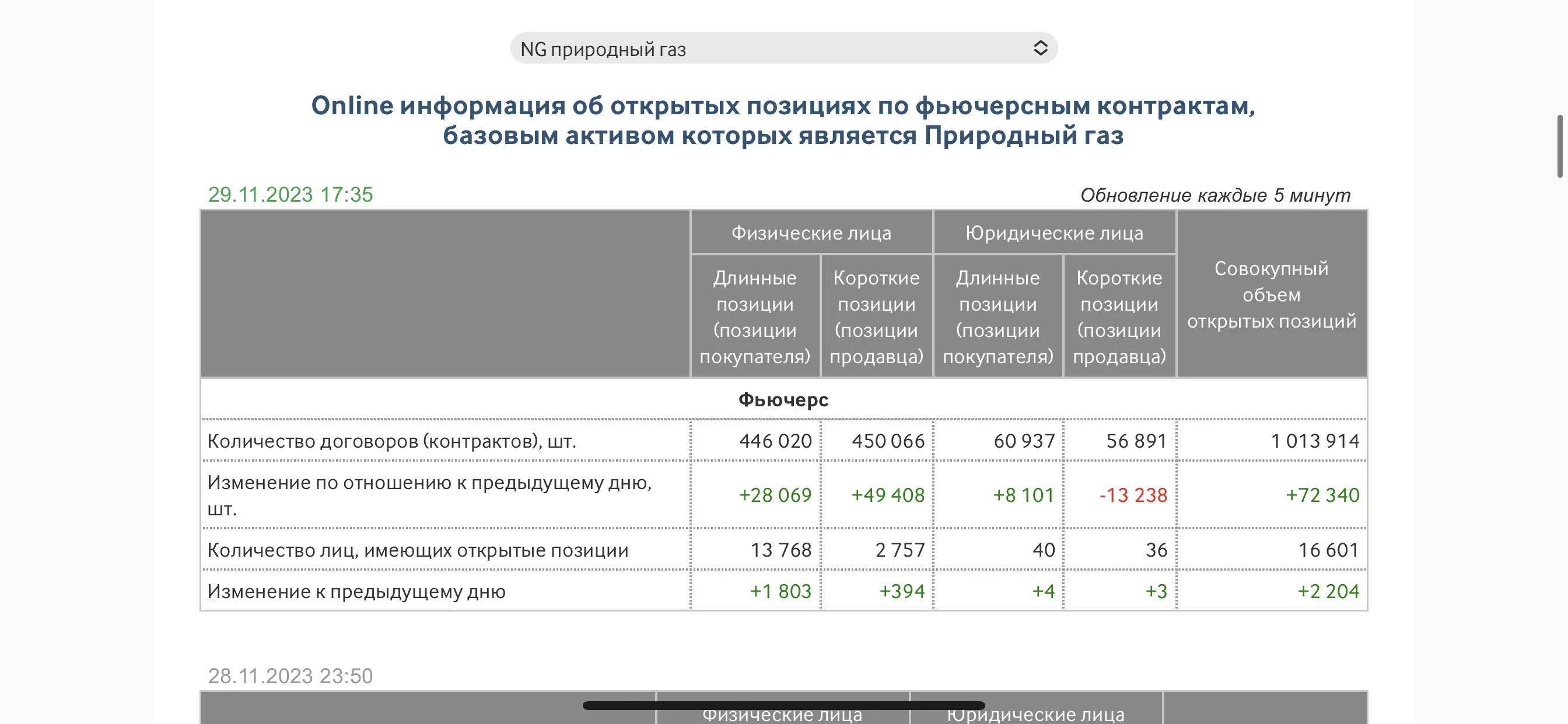Select the change value +28 069
1568x724 pixels.
(x=775, y=495)
